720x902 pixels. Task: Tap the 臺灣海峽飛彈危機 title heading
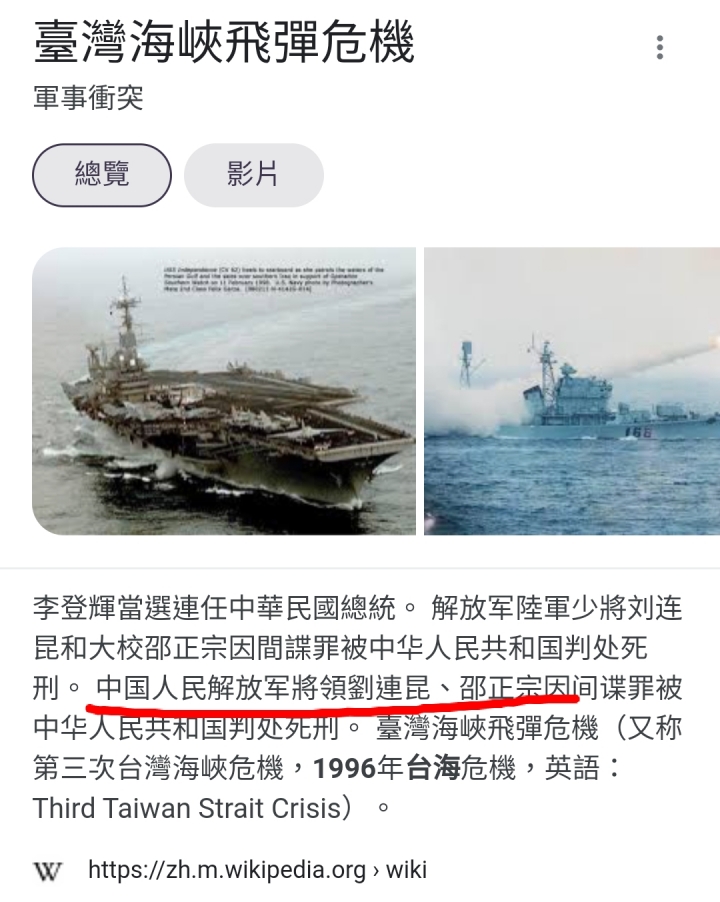224,42
